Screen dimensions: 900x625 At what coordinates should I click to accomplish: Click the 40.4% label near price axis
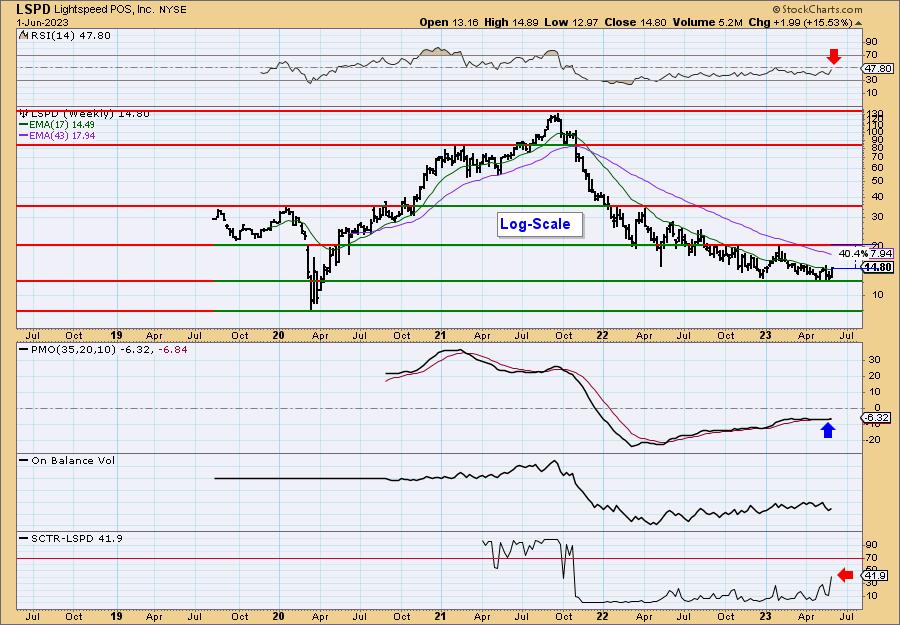[852, 253]
